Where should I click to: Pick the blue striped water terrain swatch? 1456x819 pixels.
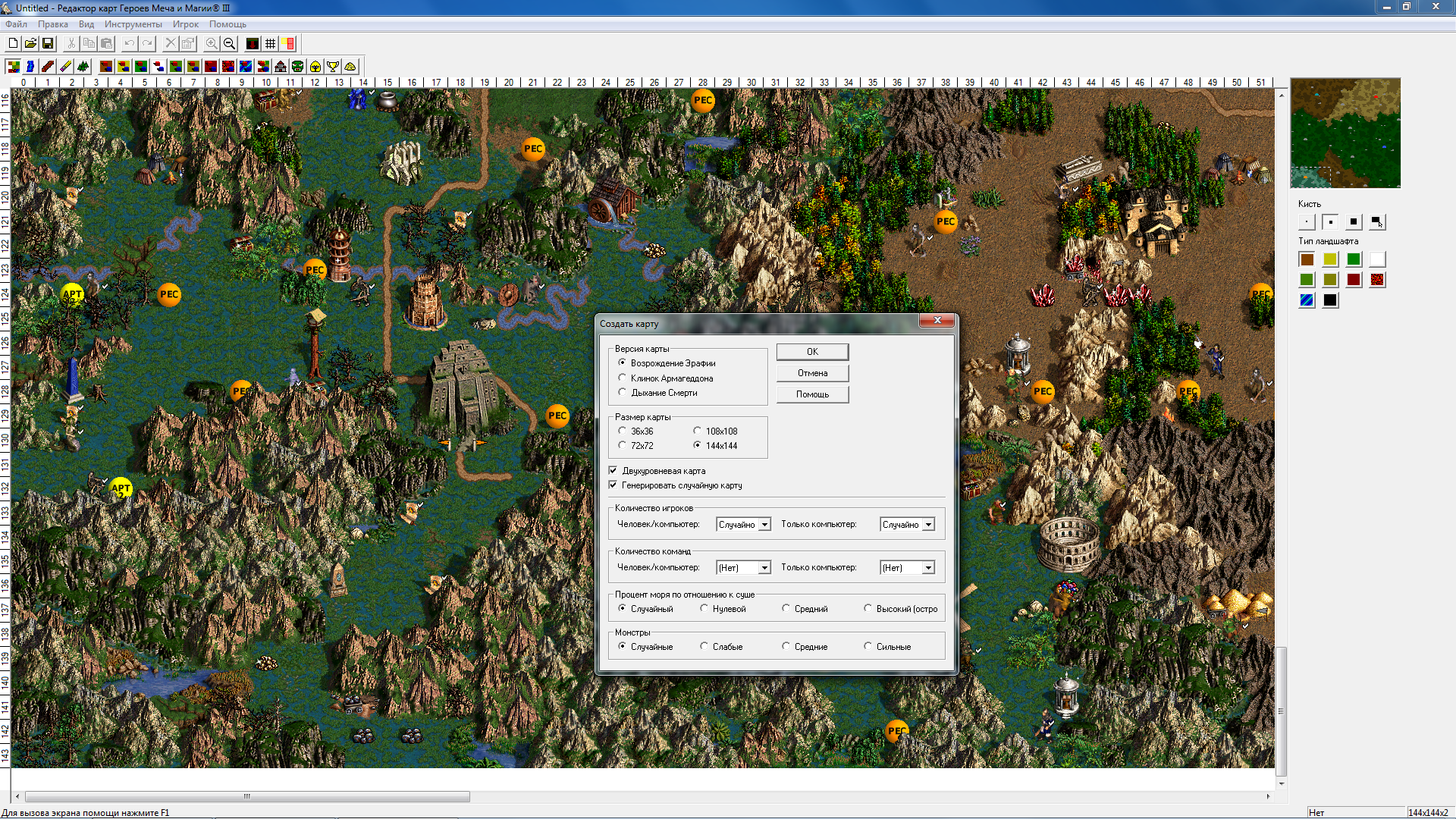1307,300
